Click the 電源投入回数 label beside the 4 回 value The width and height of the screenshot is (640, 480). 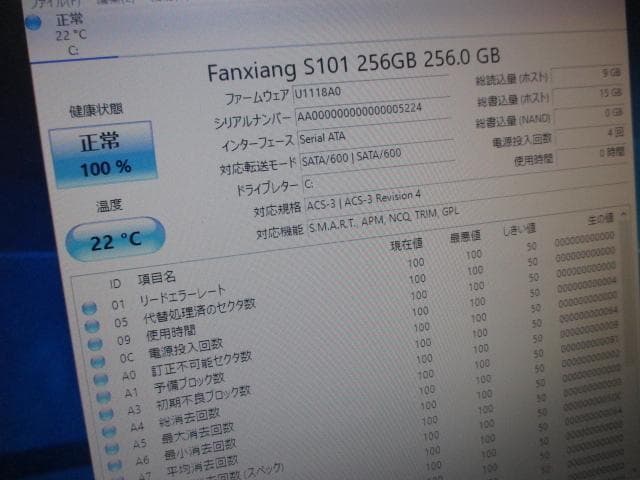pyautogui.click(x=522, y=141)
